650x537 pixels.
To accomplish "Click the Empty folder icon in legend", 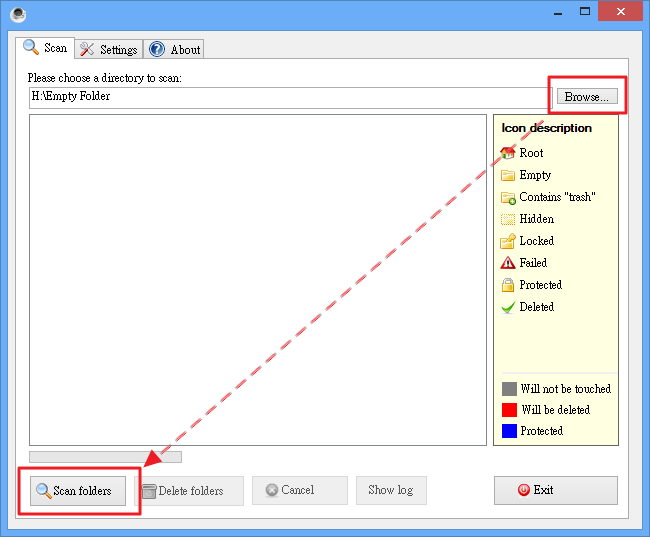I will pos(508,175).
